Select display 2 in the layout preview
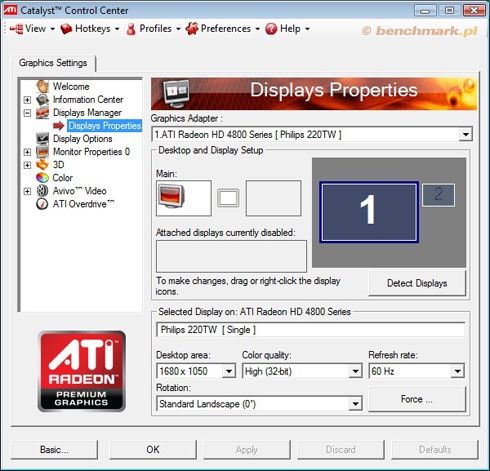Viewport: 490px width, 471px height. tap(439, 195)
